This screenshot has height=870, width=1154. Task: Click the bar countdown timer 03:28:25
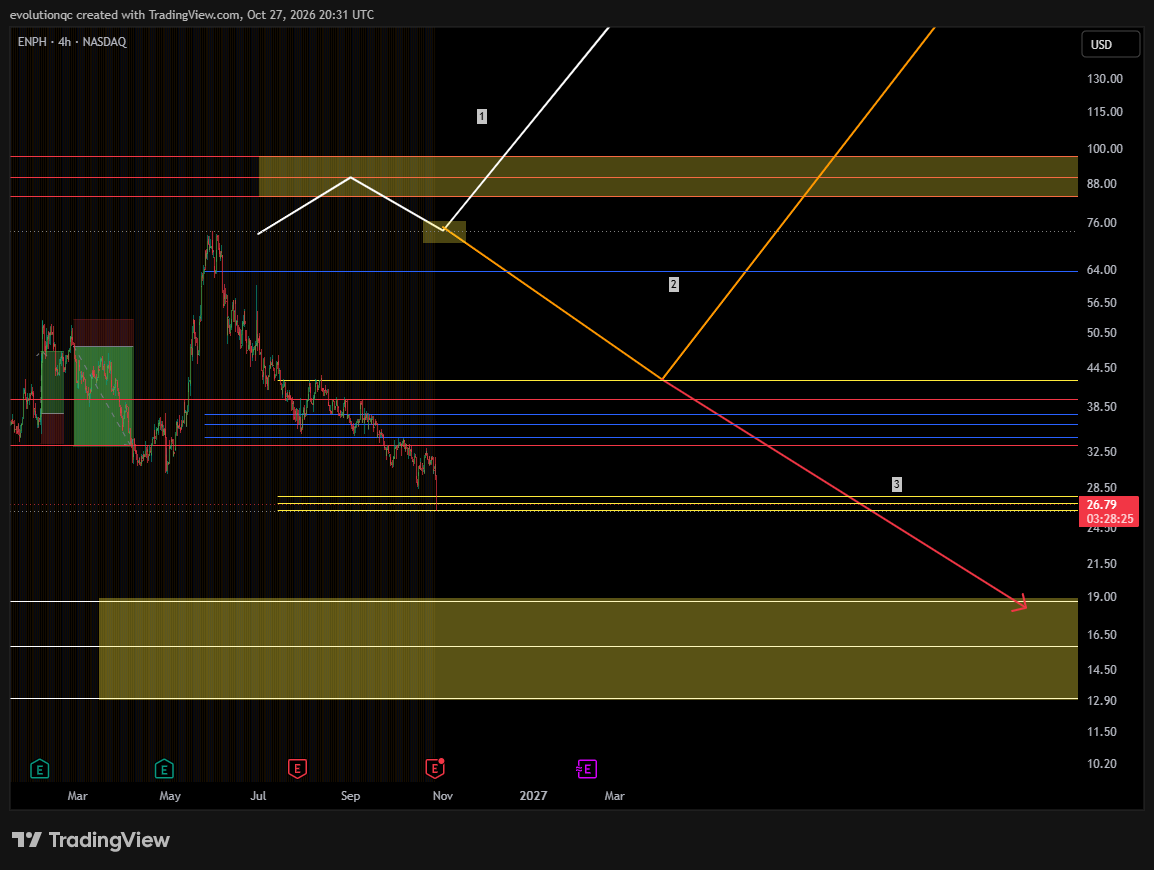(1110, 519)
